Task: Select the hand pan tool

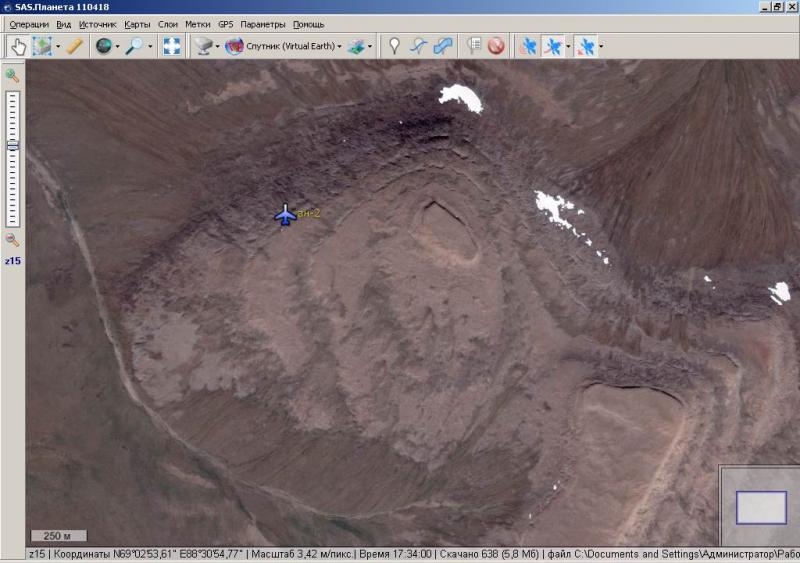Action: [18, 46]
